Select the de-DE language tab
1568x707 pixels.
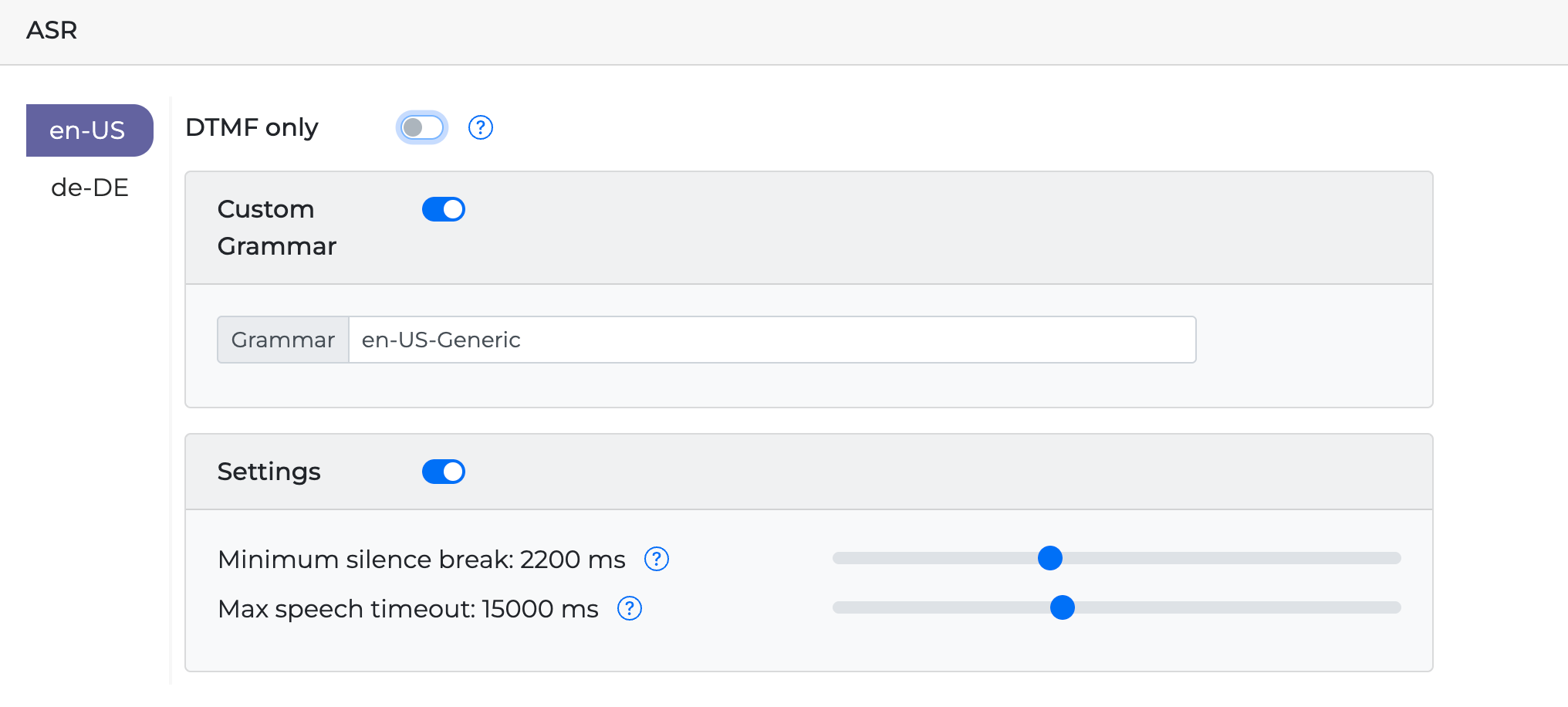coord(89,188)
